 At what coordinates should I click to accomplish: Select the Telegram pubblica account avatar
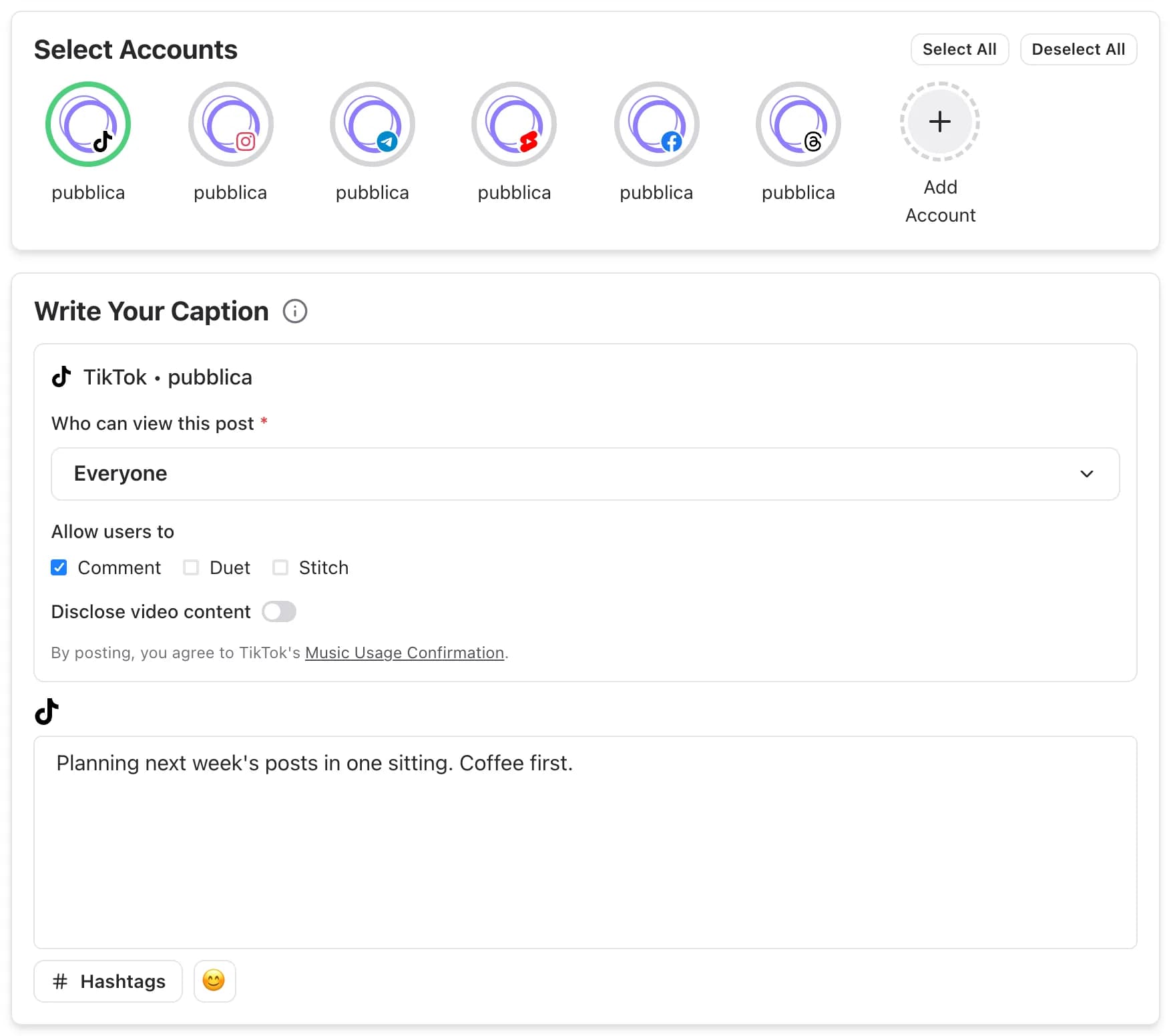373,124
